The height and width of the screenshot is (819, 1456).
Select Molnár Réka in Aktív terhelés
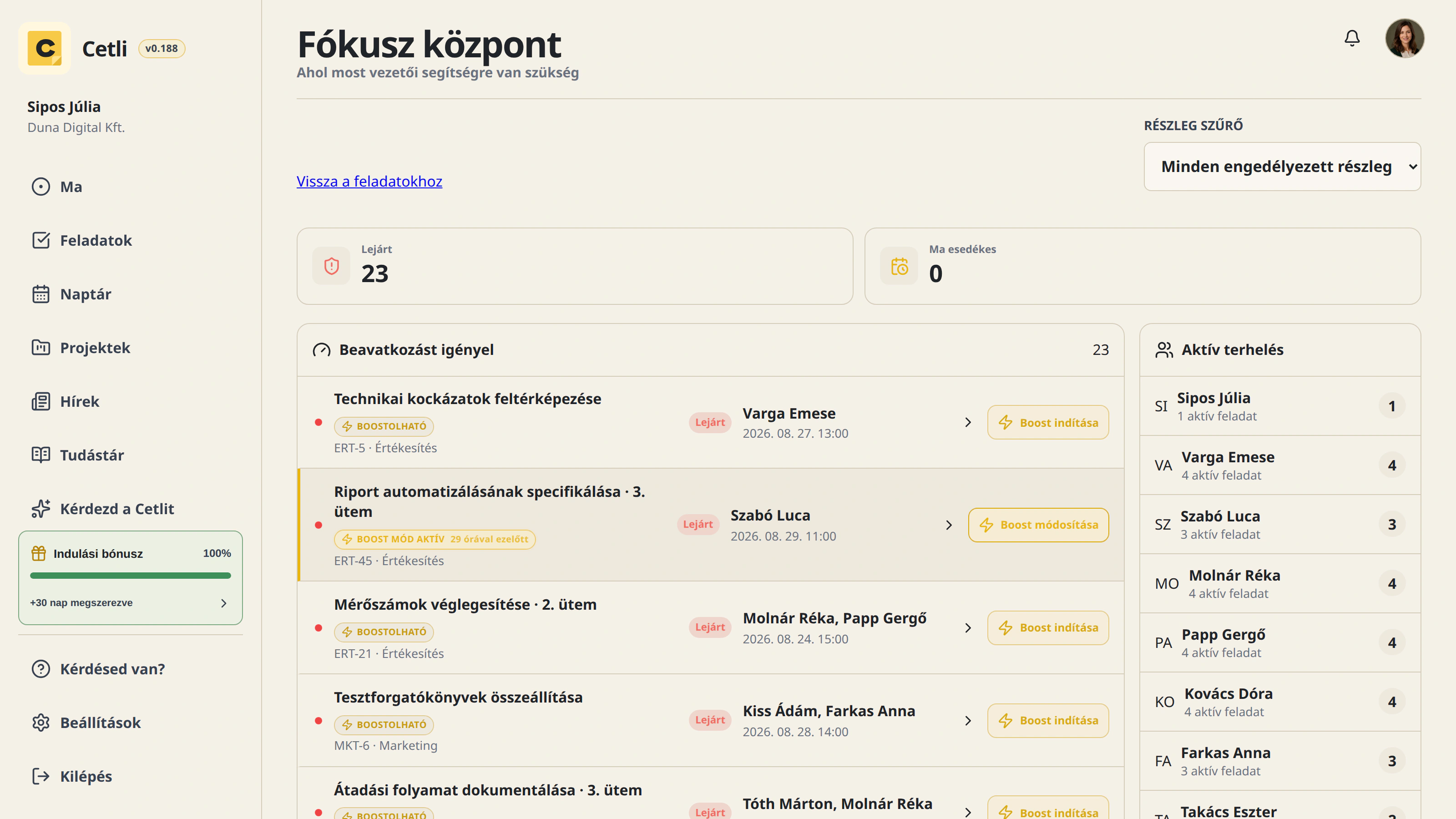(1280, 583)
